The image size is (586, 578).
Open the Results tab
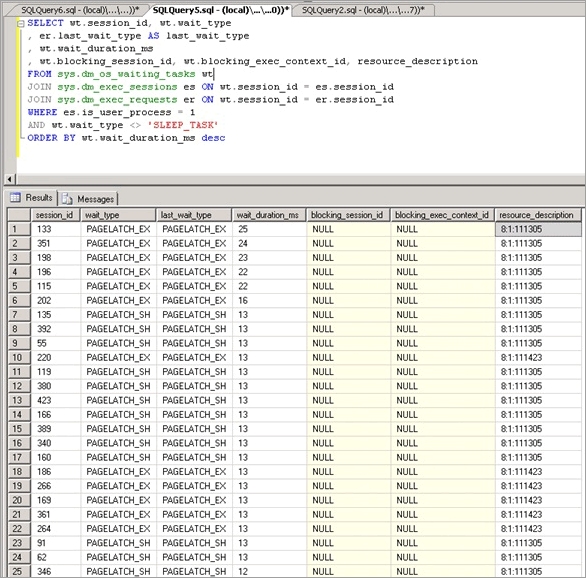pos(31,198)
